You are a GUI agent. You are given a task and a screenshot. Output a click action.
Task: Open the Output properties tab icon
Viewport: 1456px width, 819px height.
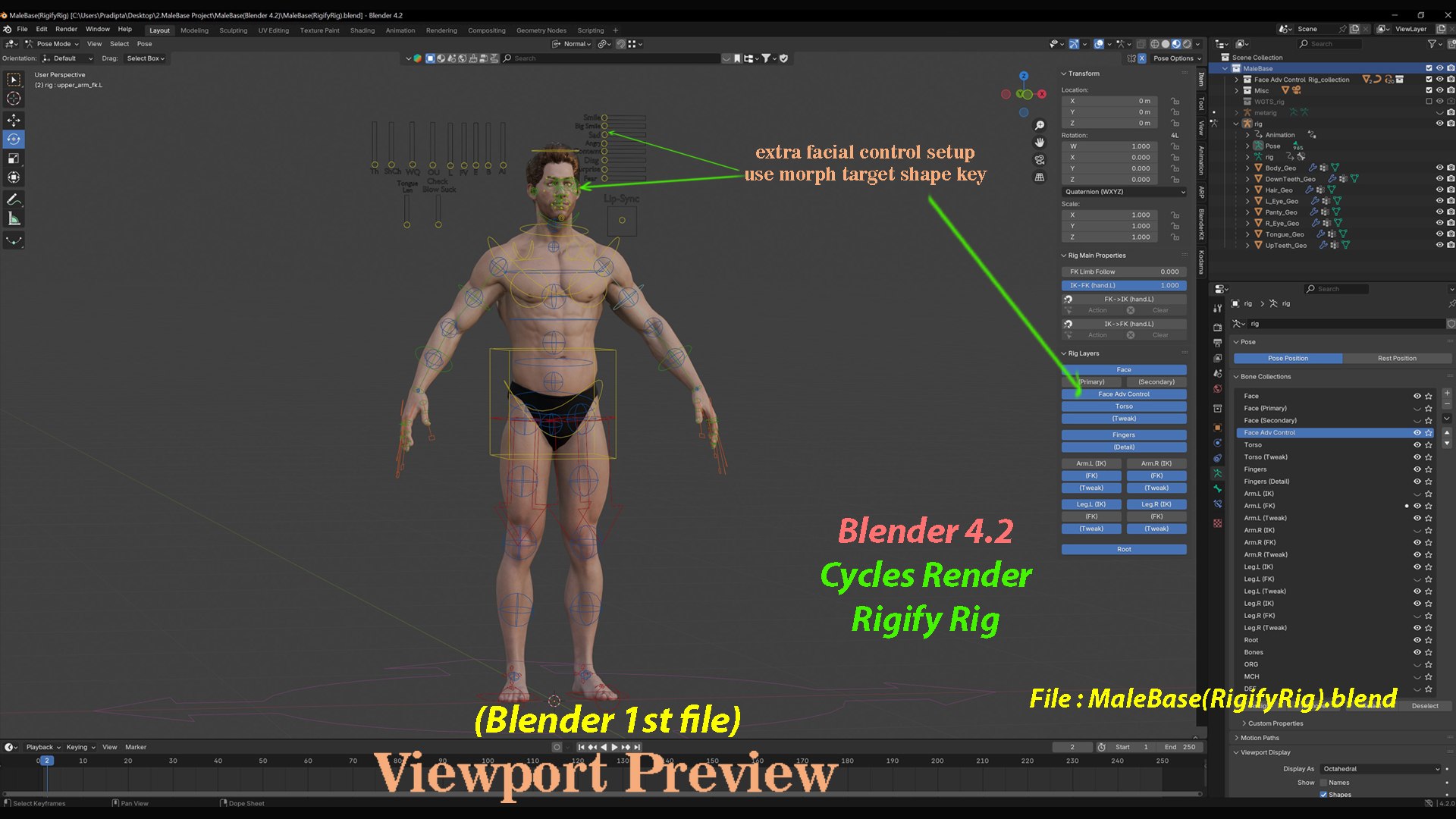pyautogui.click(x=1217, y=343)
